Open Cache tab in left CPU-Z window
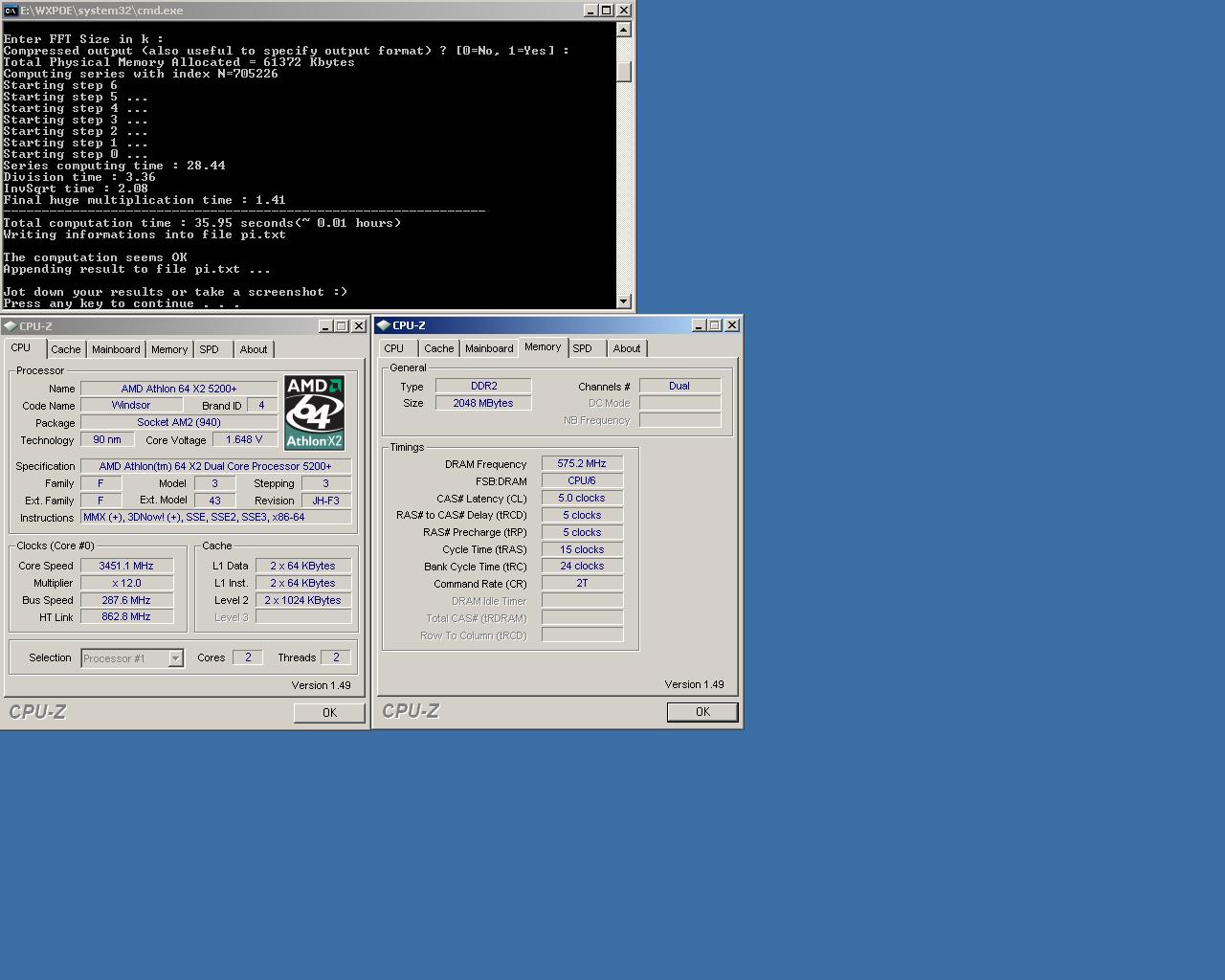The image size is (1225, 980). (66, 349)
